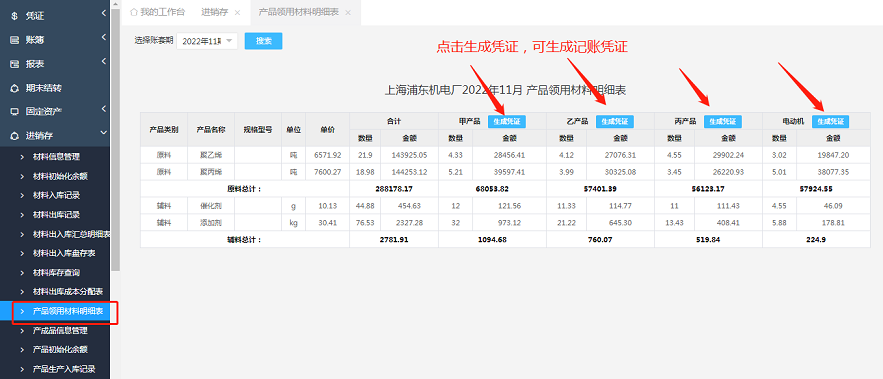Close the 进销存 tab
This screenshot has height=379, width=883.
(237, 12)
